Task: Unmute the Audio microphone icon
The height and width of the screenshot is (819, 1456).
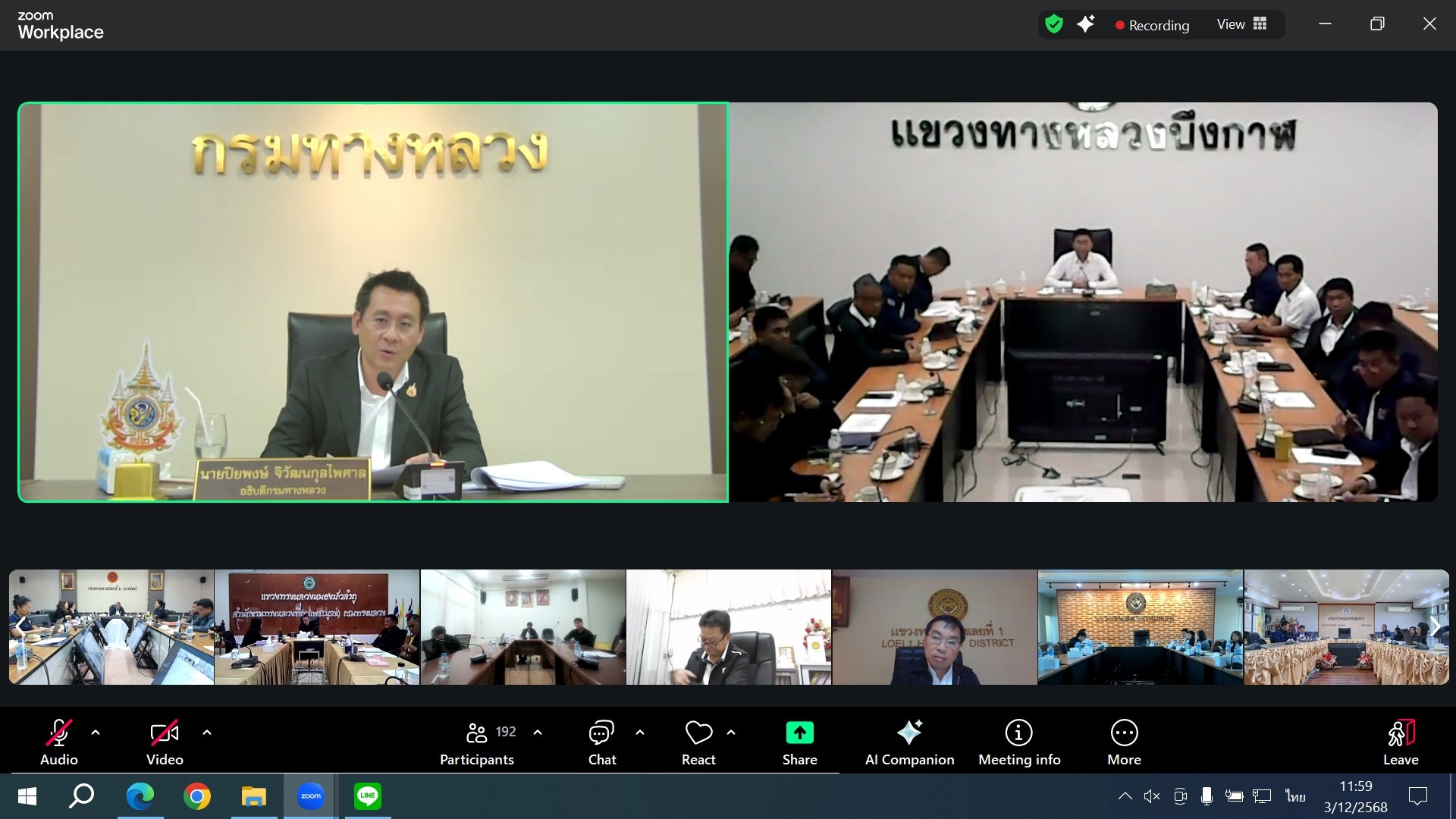Action: click(59, 733)
